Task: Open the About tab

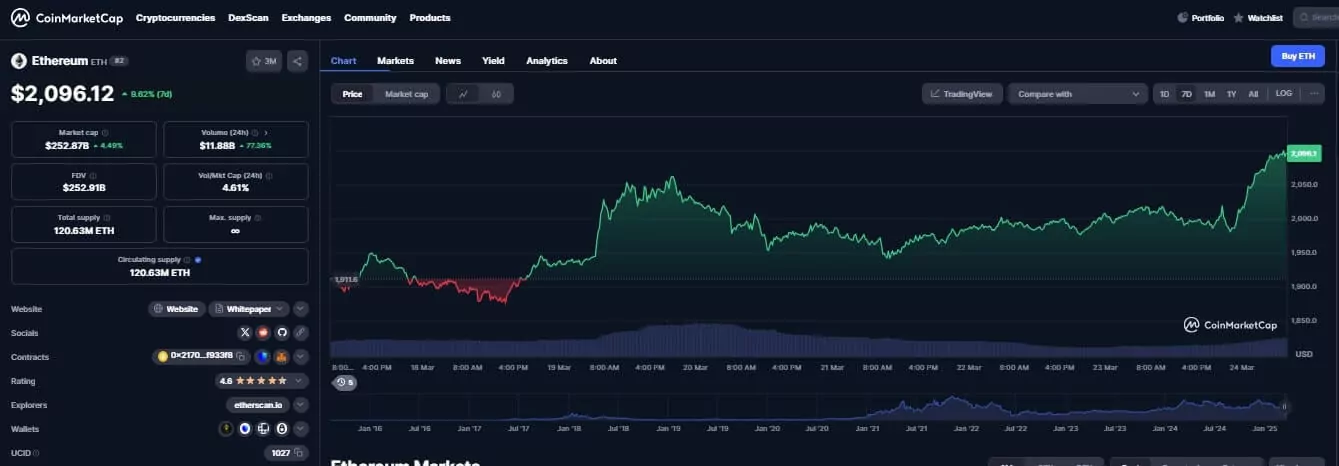Action: tap(603, 61)
